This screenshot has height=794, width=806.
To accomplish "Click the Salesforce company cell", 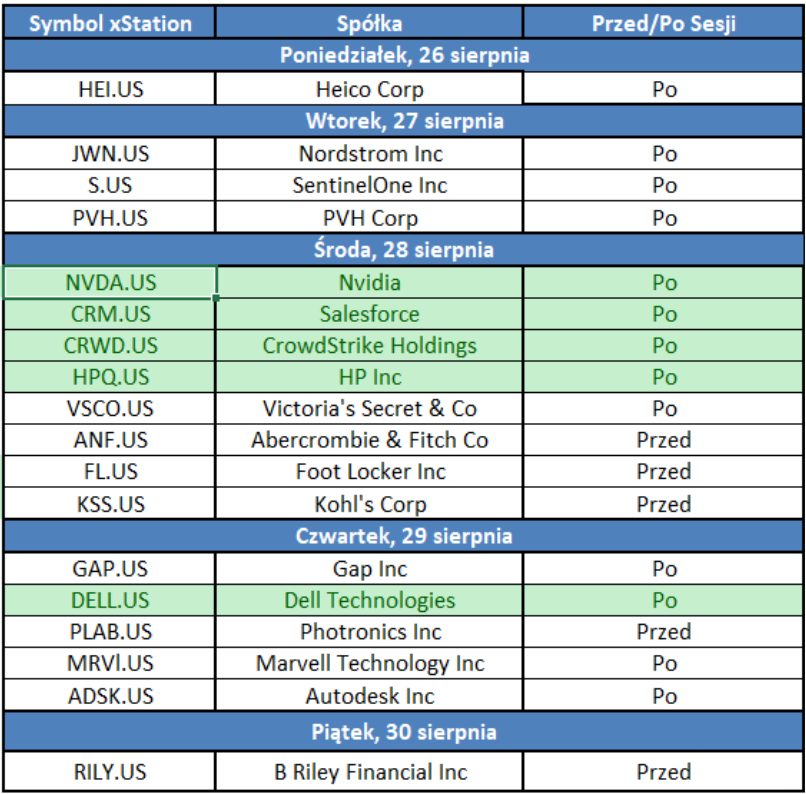I will [x=370, y=314].
